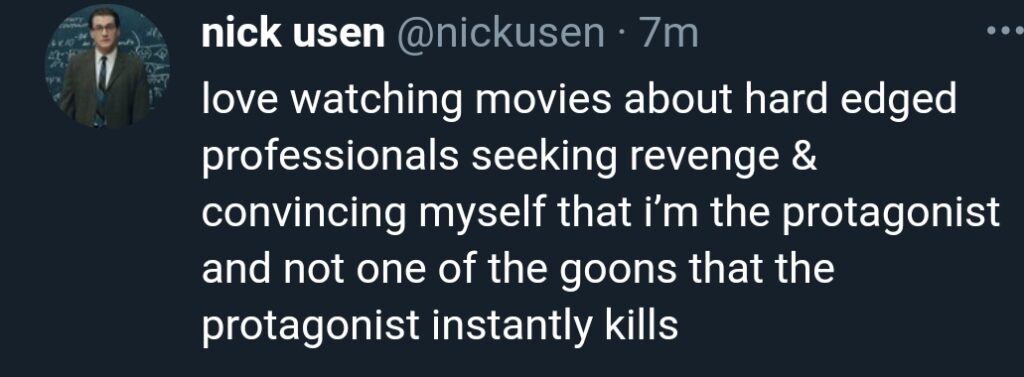The height and width of the screenshot is (377, 1024).
Task: Open nick usen's profile avatar picture
Action: click(107, 67)
